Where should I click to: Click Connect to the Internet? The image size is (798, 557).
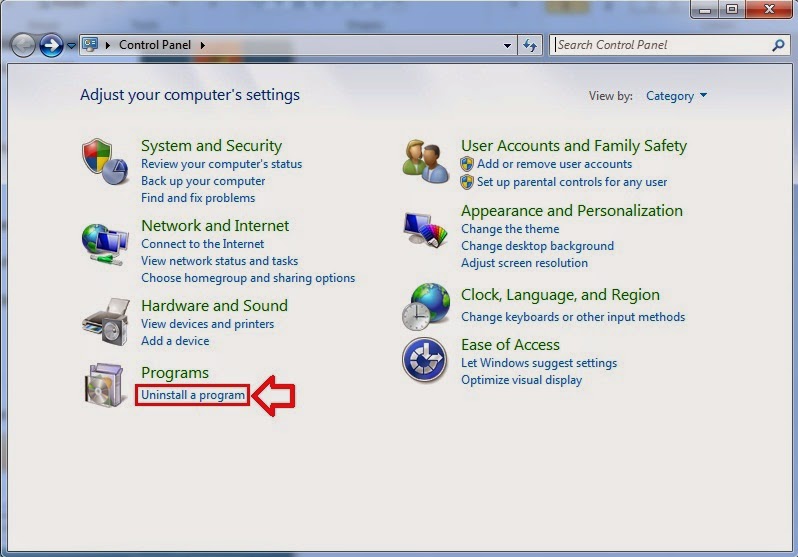(203, 244)
